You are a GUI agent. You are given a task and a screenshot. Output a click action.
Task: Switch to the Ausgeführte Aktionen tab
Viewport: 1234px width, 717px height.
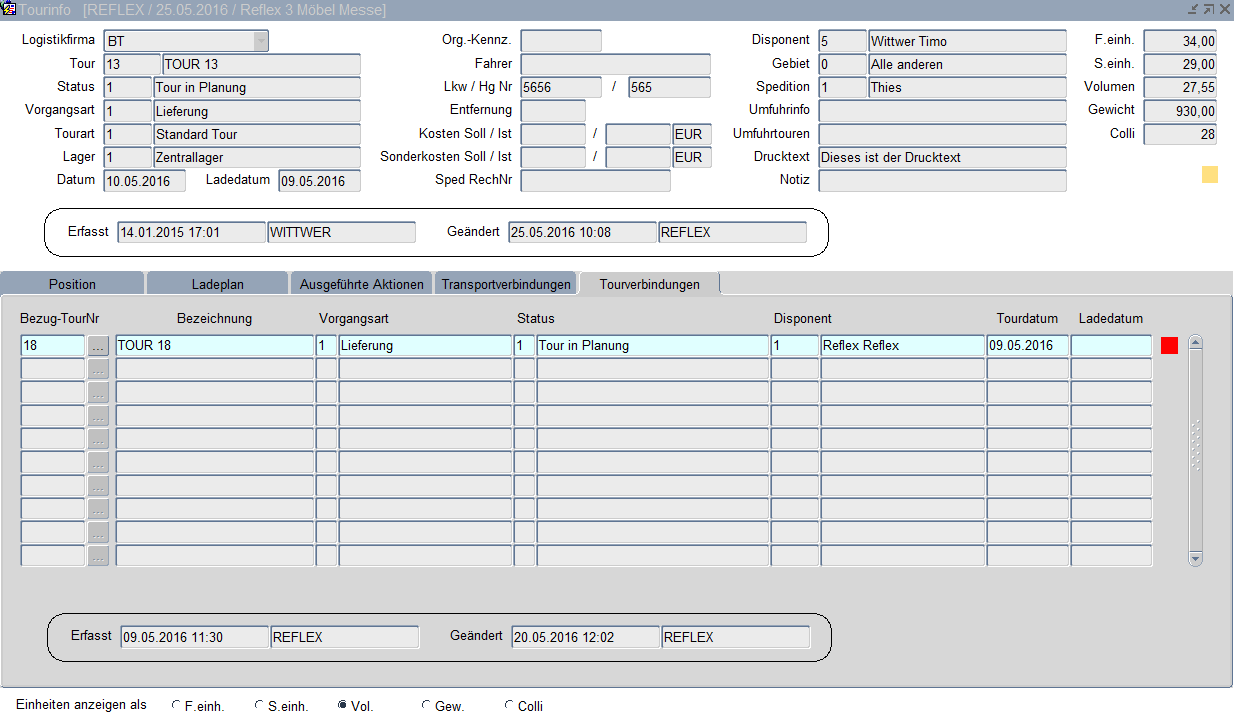point(361,284)
